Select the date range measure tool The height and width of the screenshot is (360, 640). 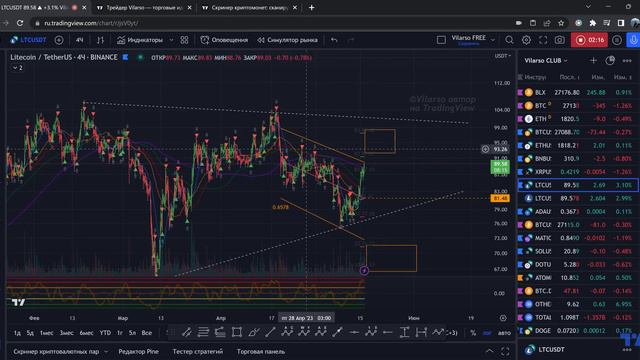tap(421, 333)
